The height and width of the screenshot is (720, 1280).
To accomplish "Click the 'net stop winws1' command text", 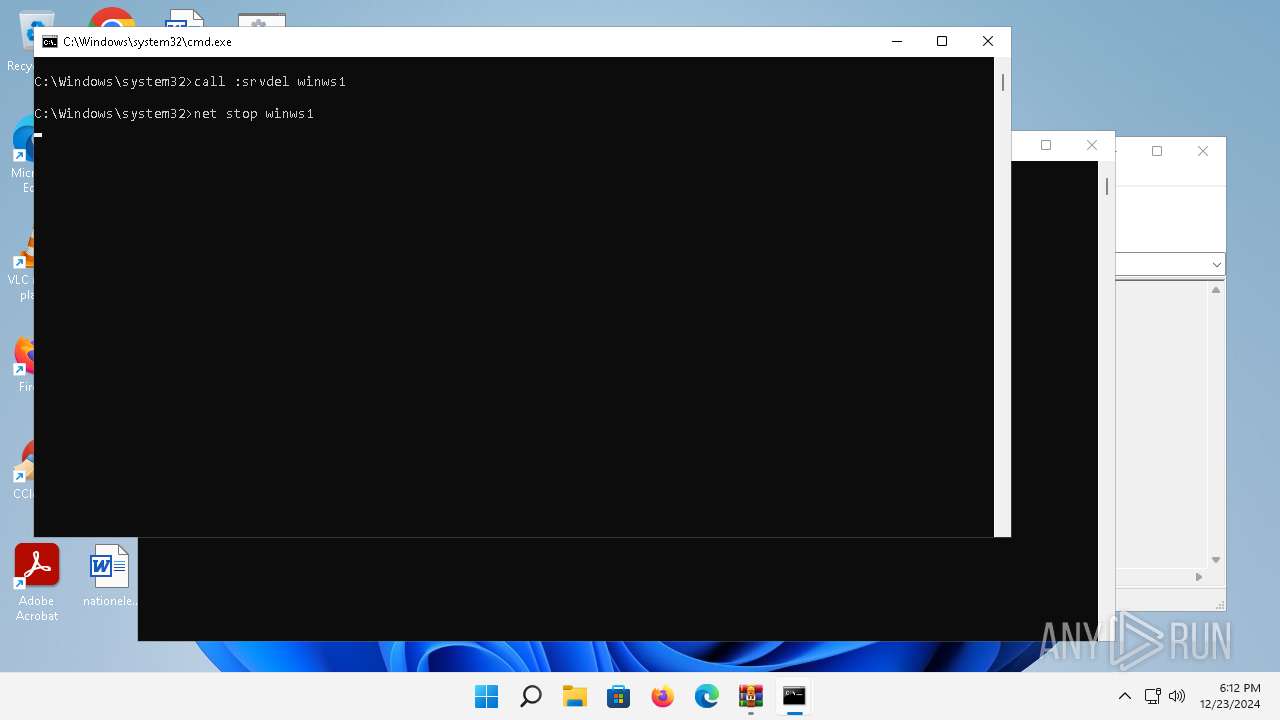I will click(x=254, y=114).
